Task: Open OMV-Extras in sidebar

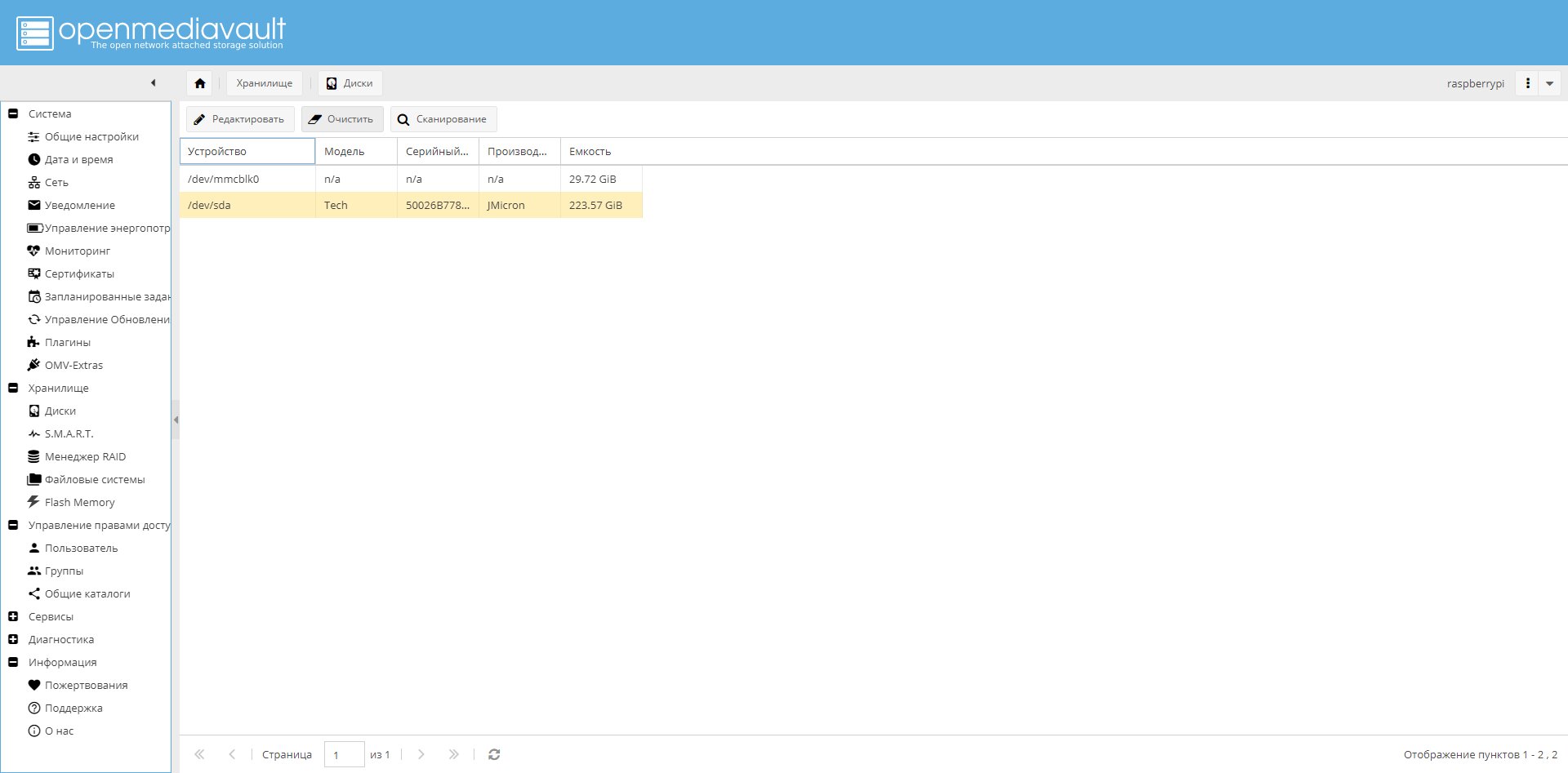Action: tap(73, 365)
